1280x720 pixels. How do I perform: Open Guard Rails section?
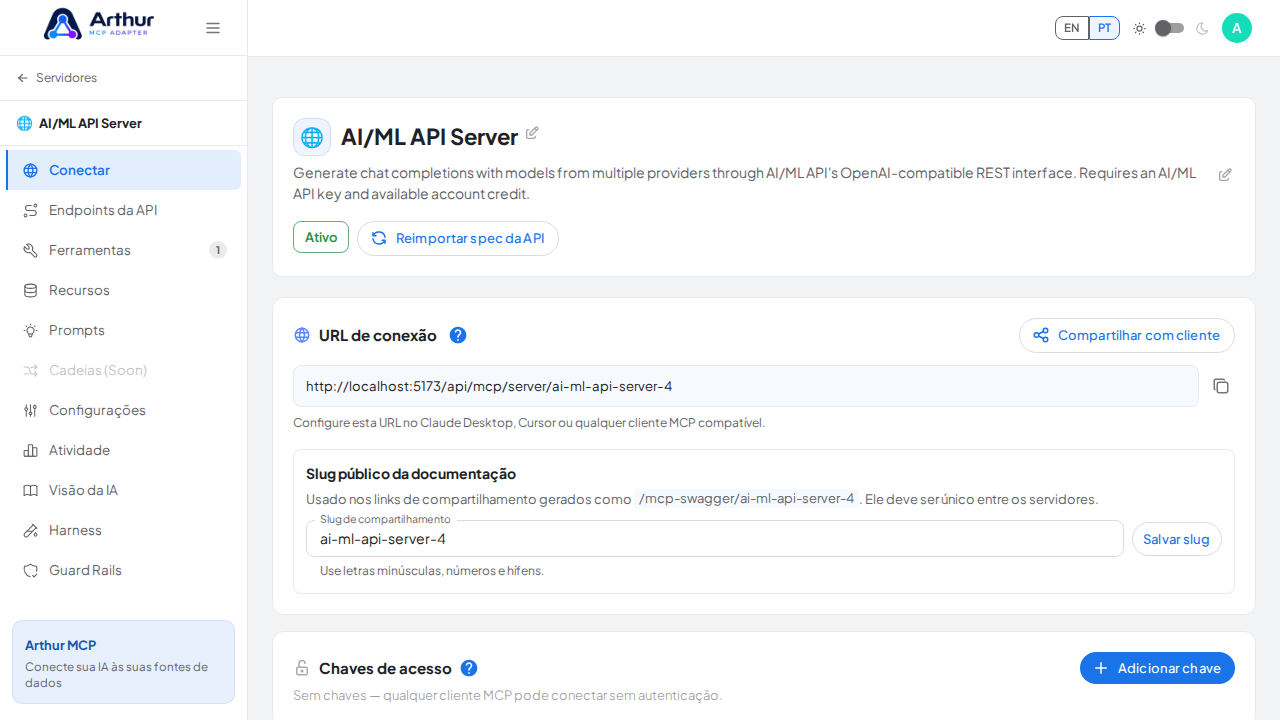click(x=123, y=570)
